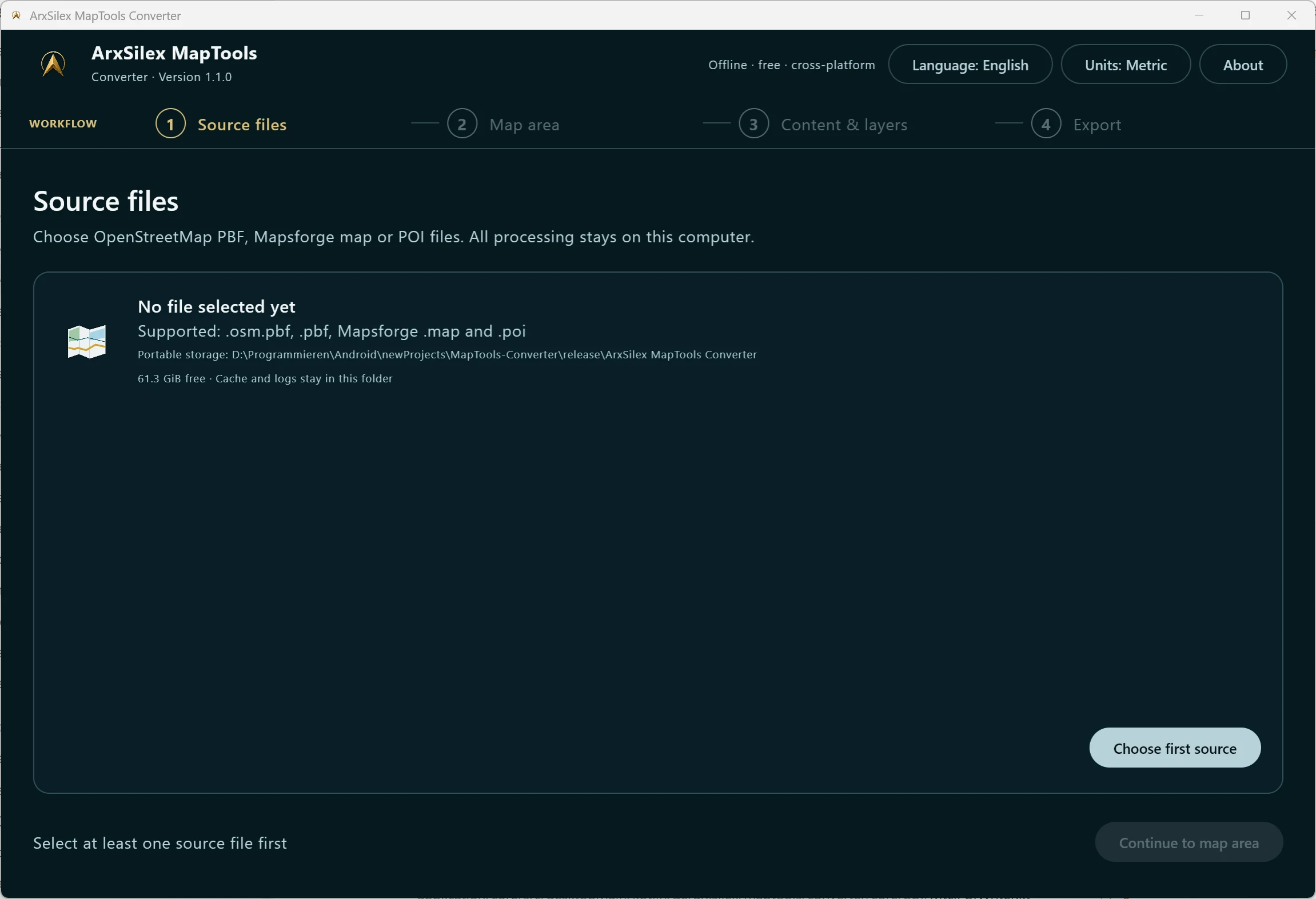The image size is (1316, 899).
Task: Click the step 3 circle number
Action: coord(753,123)
